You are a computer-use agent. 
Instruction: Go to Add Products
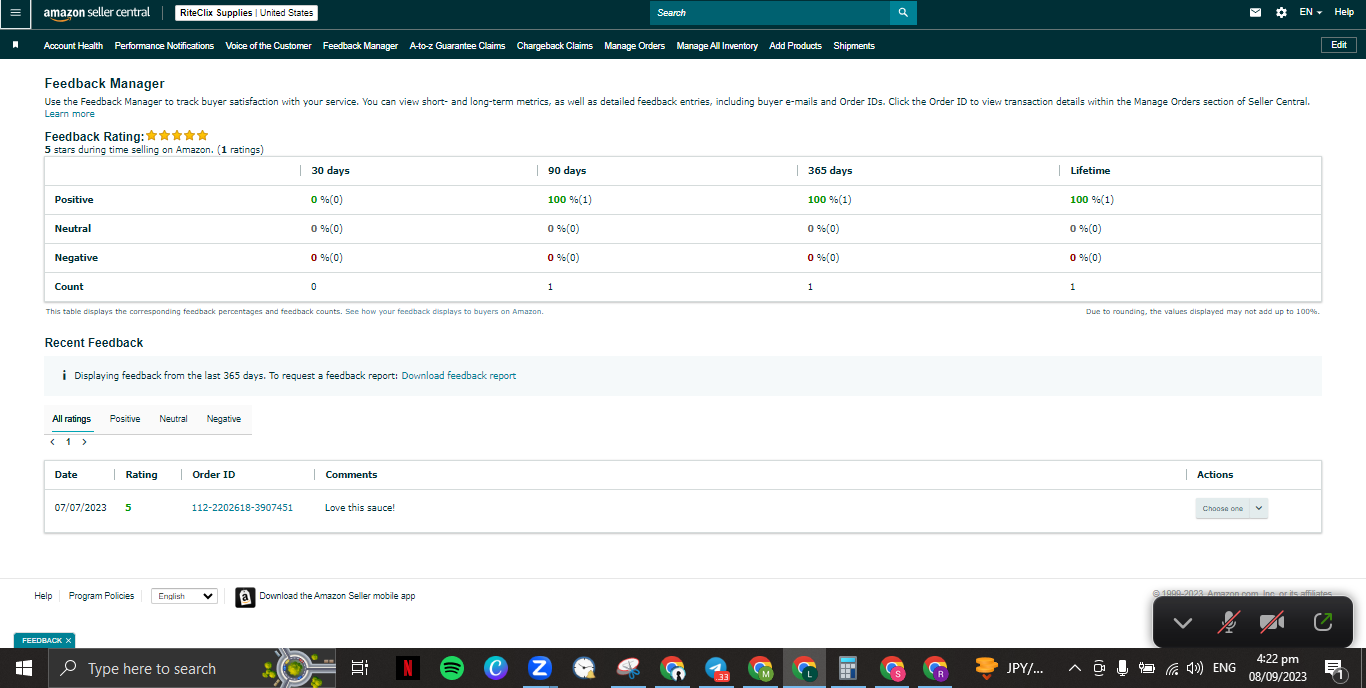tap(795, 46)
